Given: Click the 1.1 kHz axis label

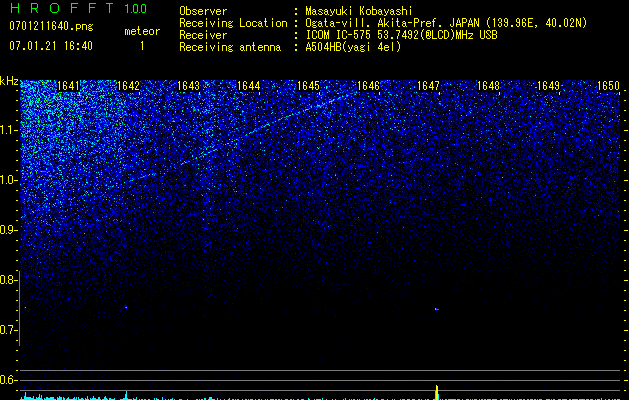Looking at the screenshot, I should click(9, 130).
